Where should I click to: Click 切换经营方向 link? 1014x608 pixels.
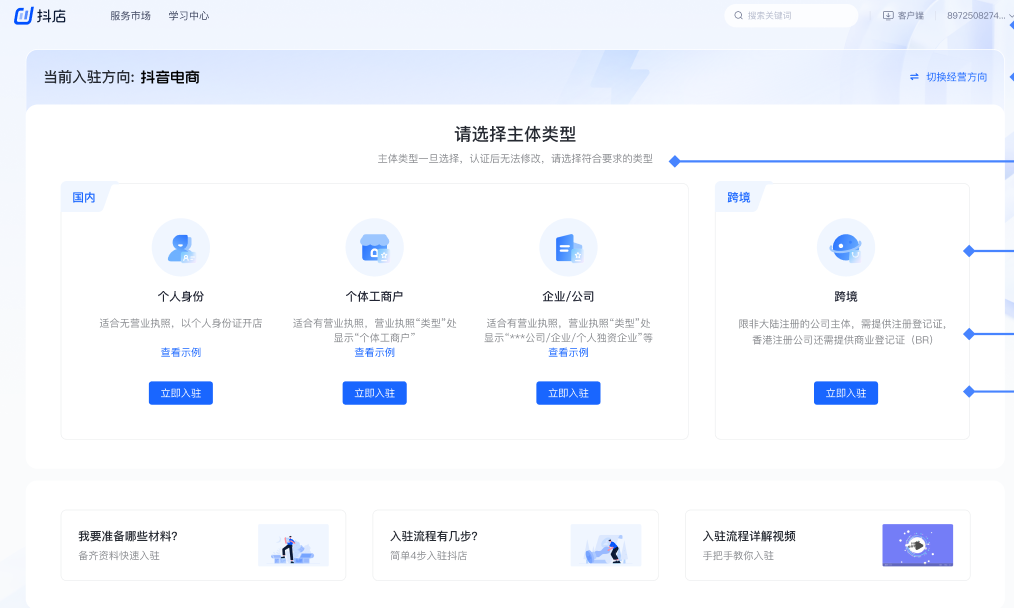point(956,77)
